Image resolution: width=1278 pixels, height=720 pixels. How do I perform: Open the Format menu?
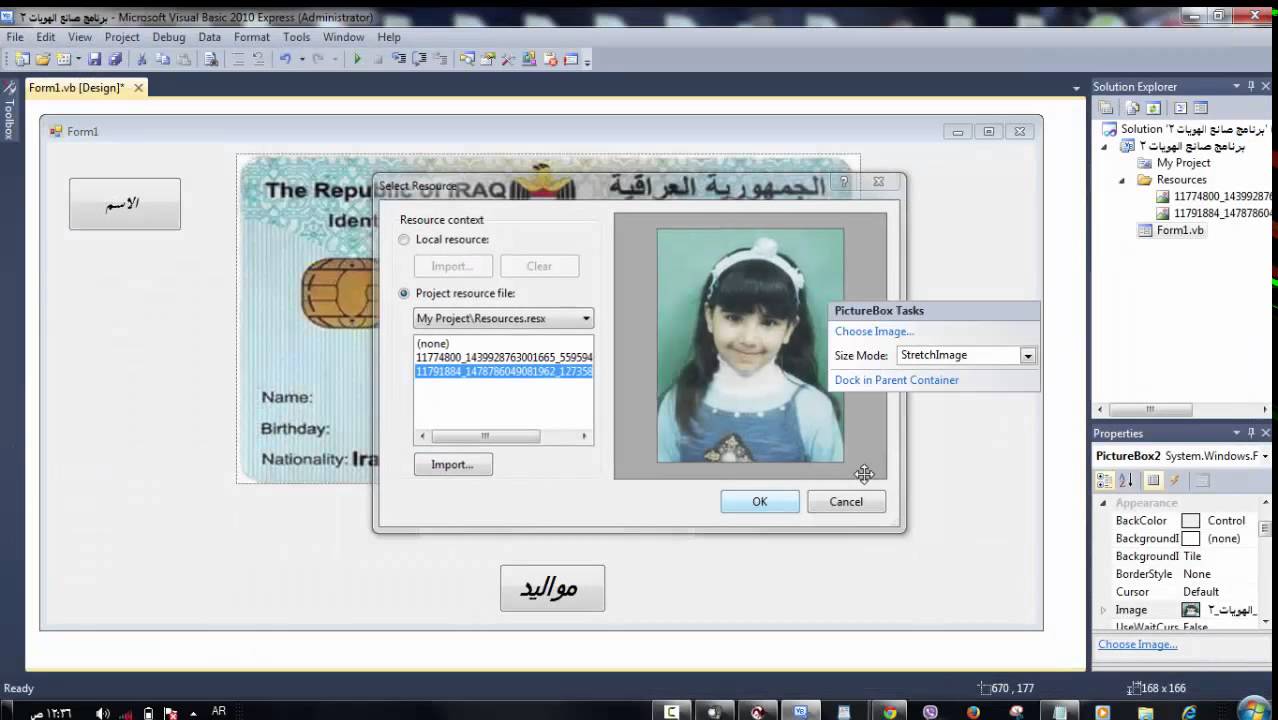pos(252,37)
